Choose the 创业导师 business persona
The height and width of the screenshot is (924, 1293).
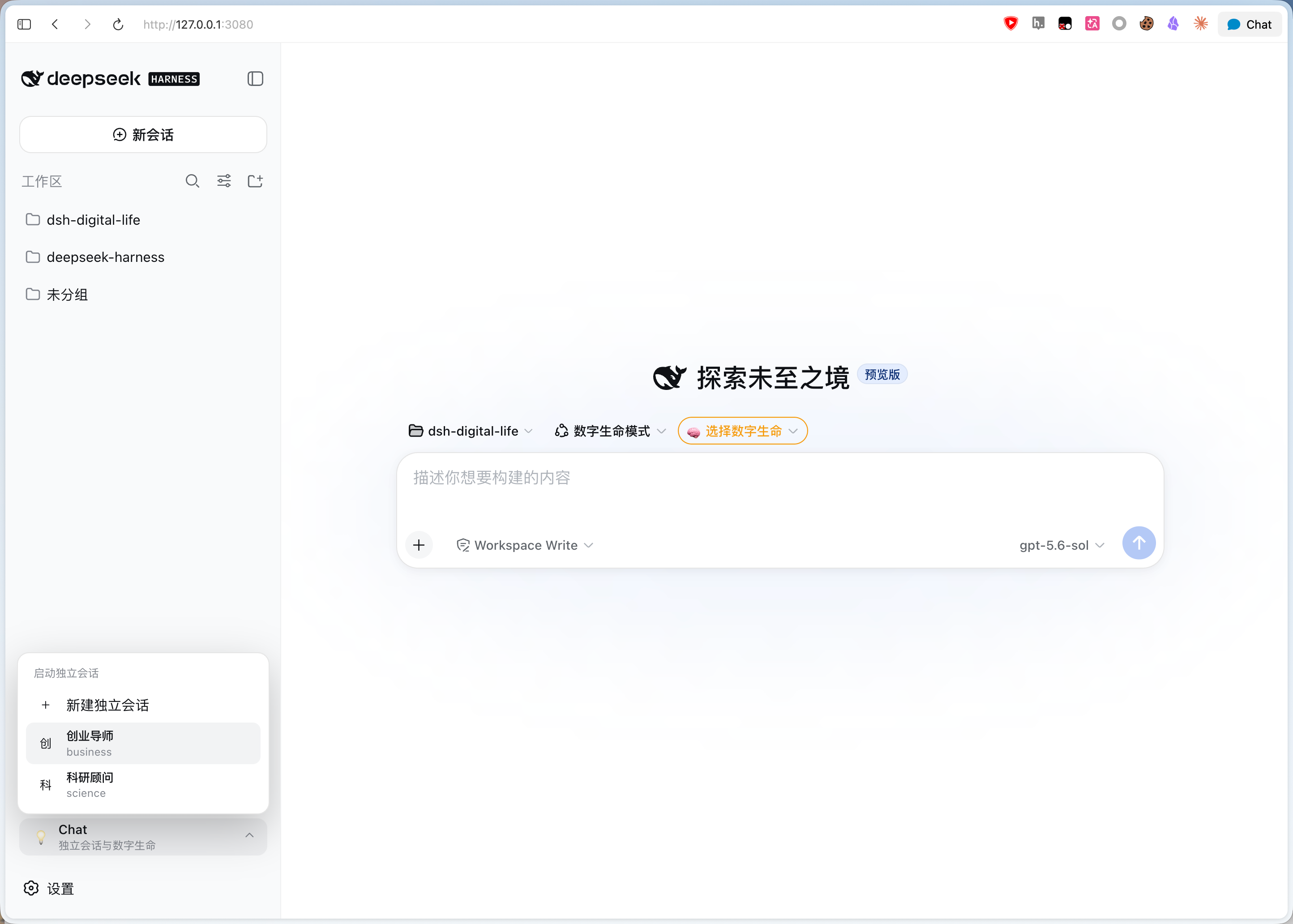[143, 743]
